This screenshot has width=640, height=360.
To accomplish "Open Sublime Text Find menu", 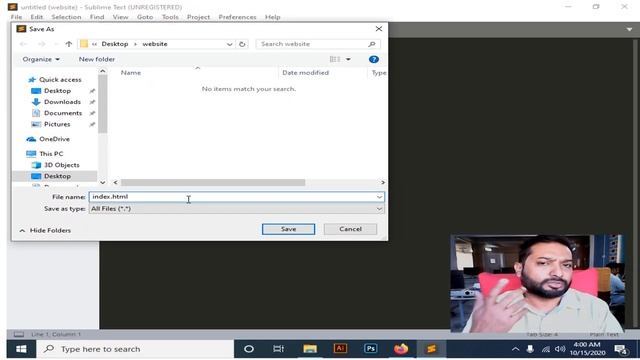I will 97,17.
